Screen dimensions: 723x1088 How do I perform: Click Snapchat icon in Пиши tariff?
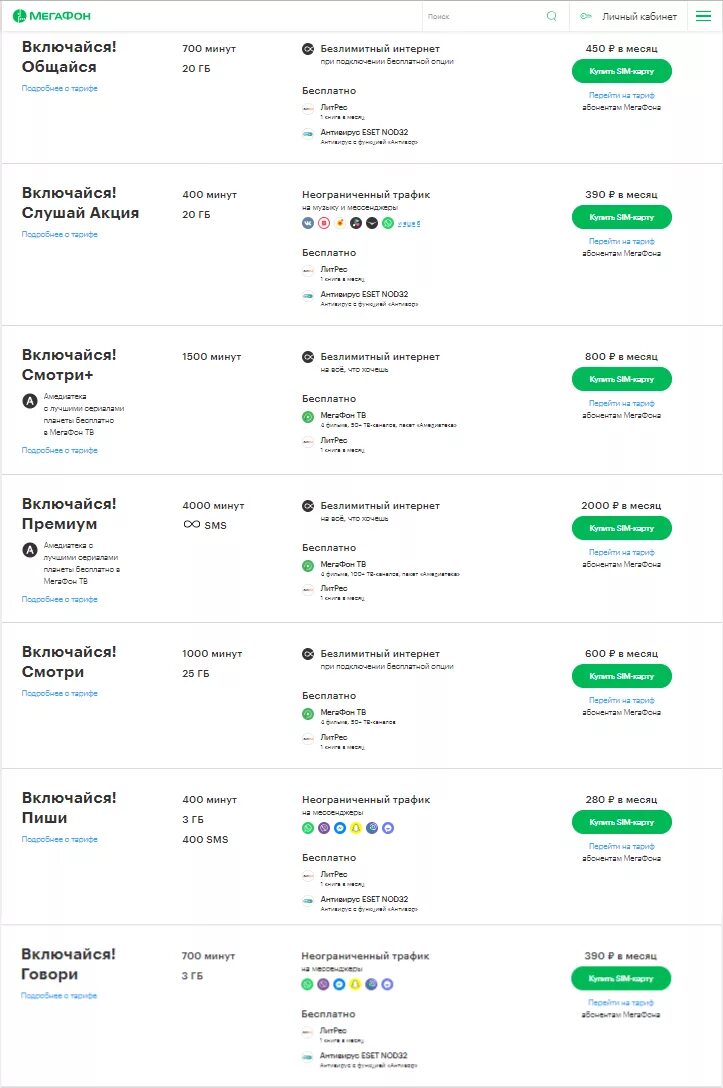tap(356, 828)
